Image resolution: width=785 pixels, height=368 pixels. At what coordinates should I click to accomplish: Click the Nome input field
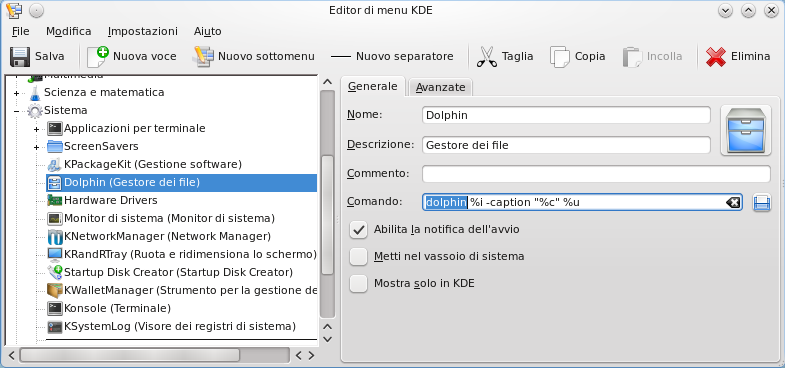(x=566, y=115)
